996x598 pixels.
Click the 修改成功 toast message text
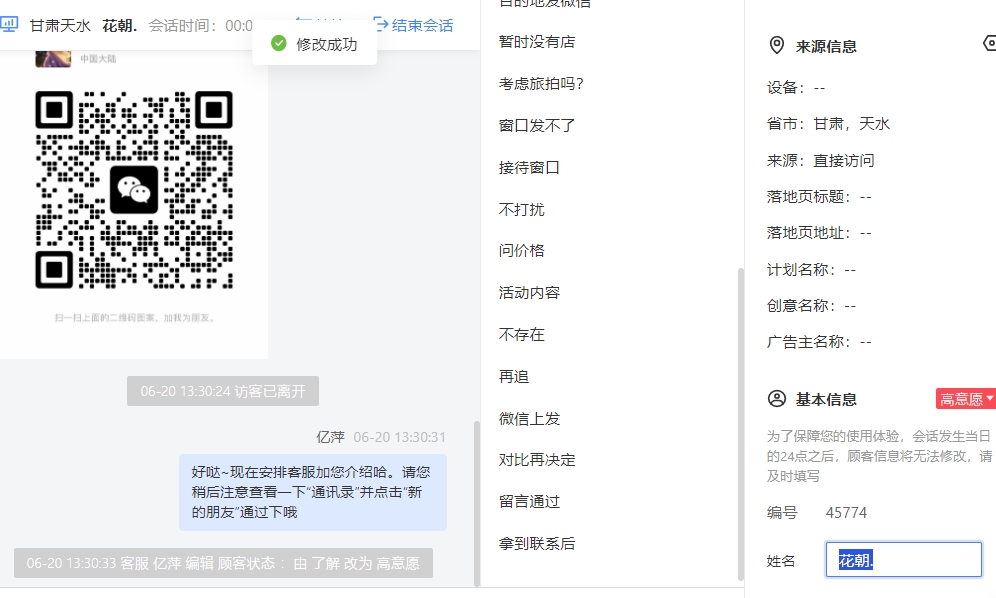[326, 44]
